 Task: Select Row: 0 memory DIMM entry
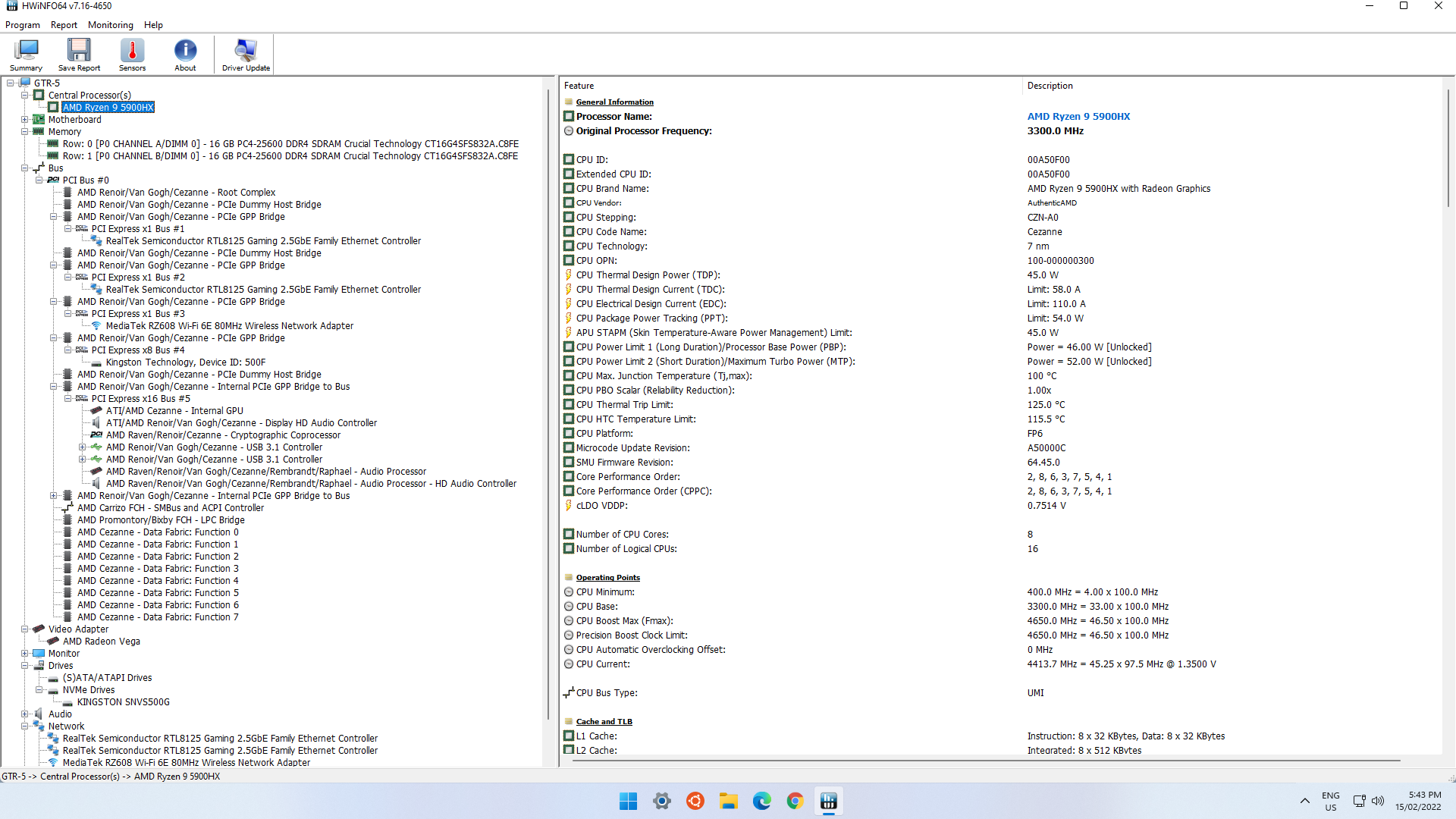coord(290,144)
